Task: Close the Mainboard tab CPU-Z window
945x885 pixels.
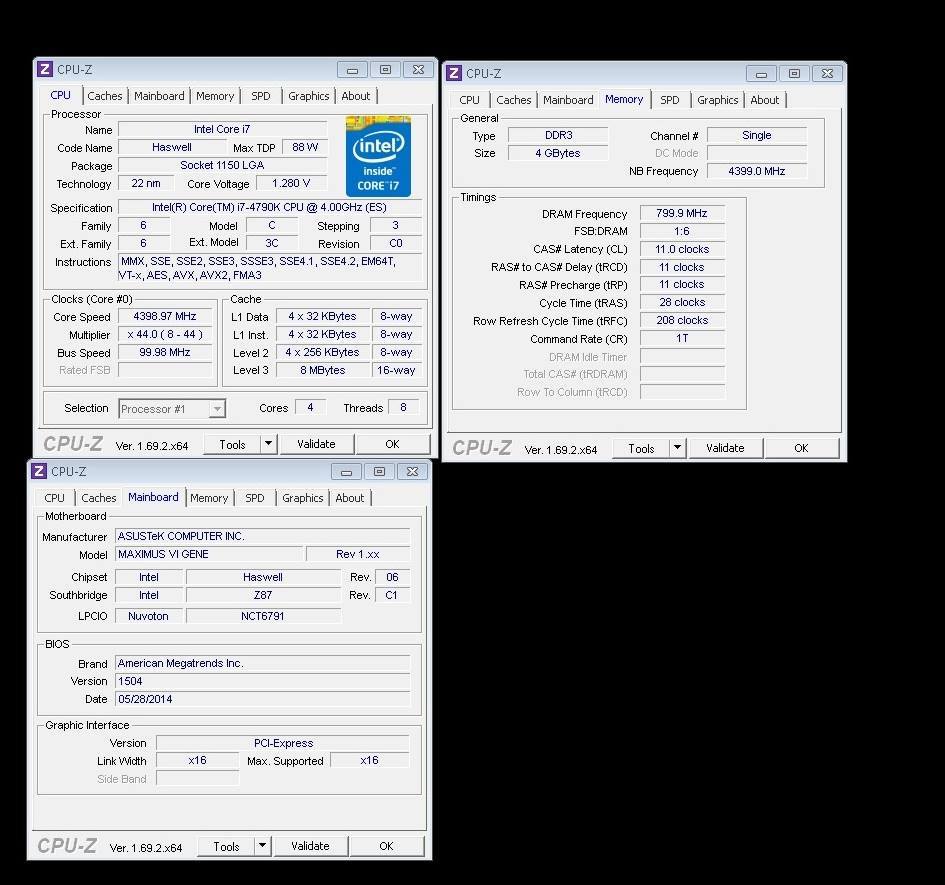Action: 412,471
